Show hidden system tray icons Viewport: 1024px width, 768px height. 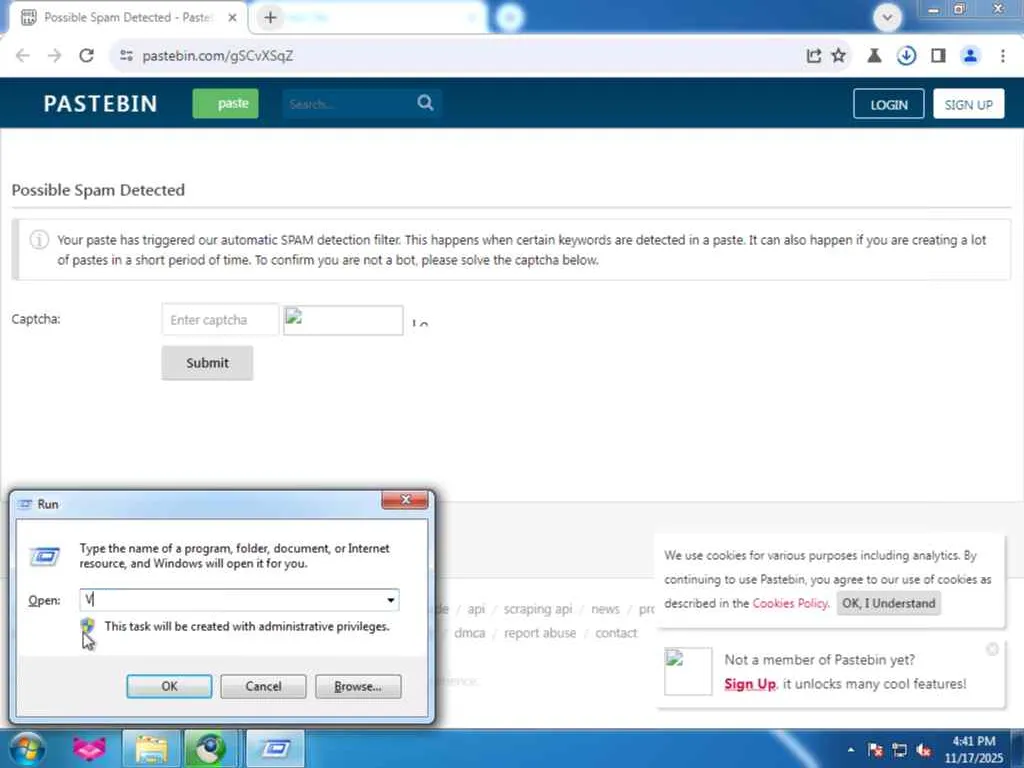coord(851,750)
